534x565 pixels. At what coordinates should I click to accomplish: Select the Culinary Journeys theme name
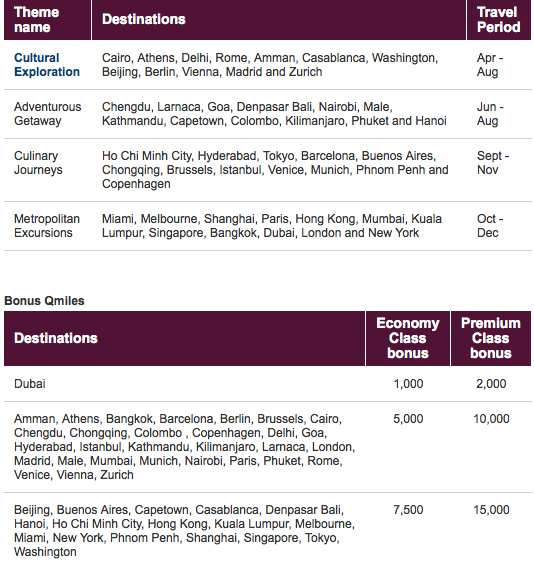(x=38, y=163)
